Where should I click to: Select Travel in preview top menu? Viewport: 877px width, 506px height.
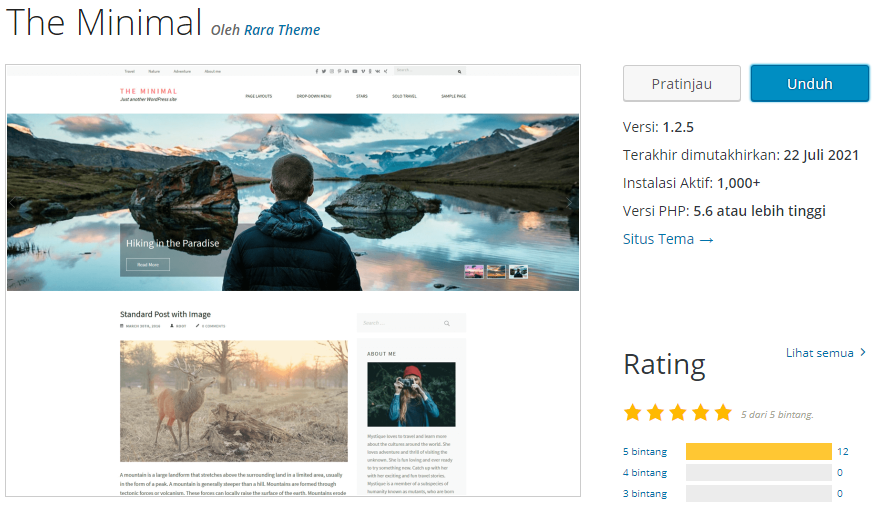pyautogui.click(x=130, y=72)
